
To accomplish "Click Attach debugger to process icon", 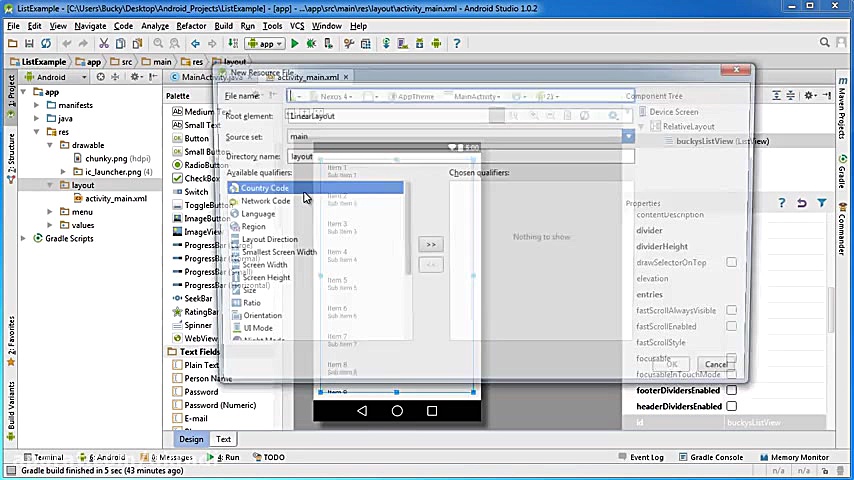I will [328, 44].
